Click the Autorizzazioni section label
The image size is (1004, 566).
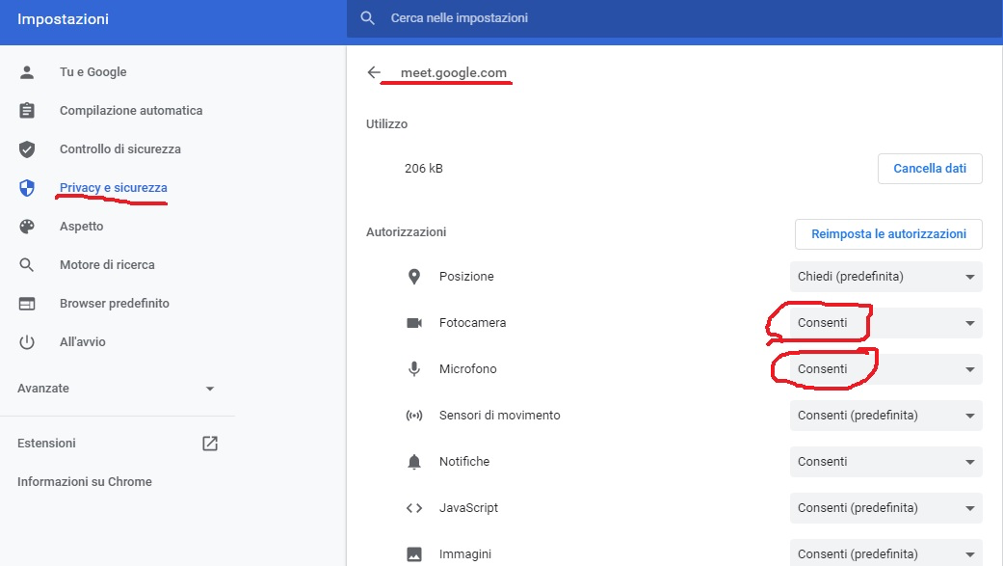click(x=406, y=232)
